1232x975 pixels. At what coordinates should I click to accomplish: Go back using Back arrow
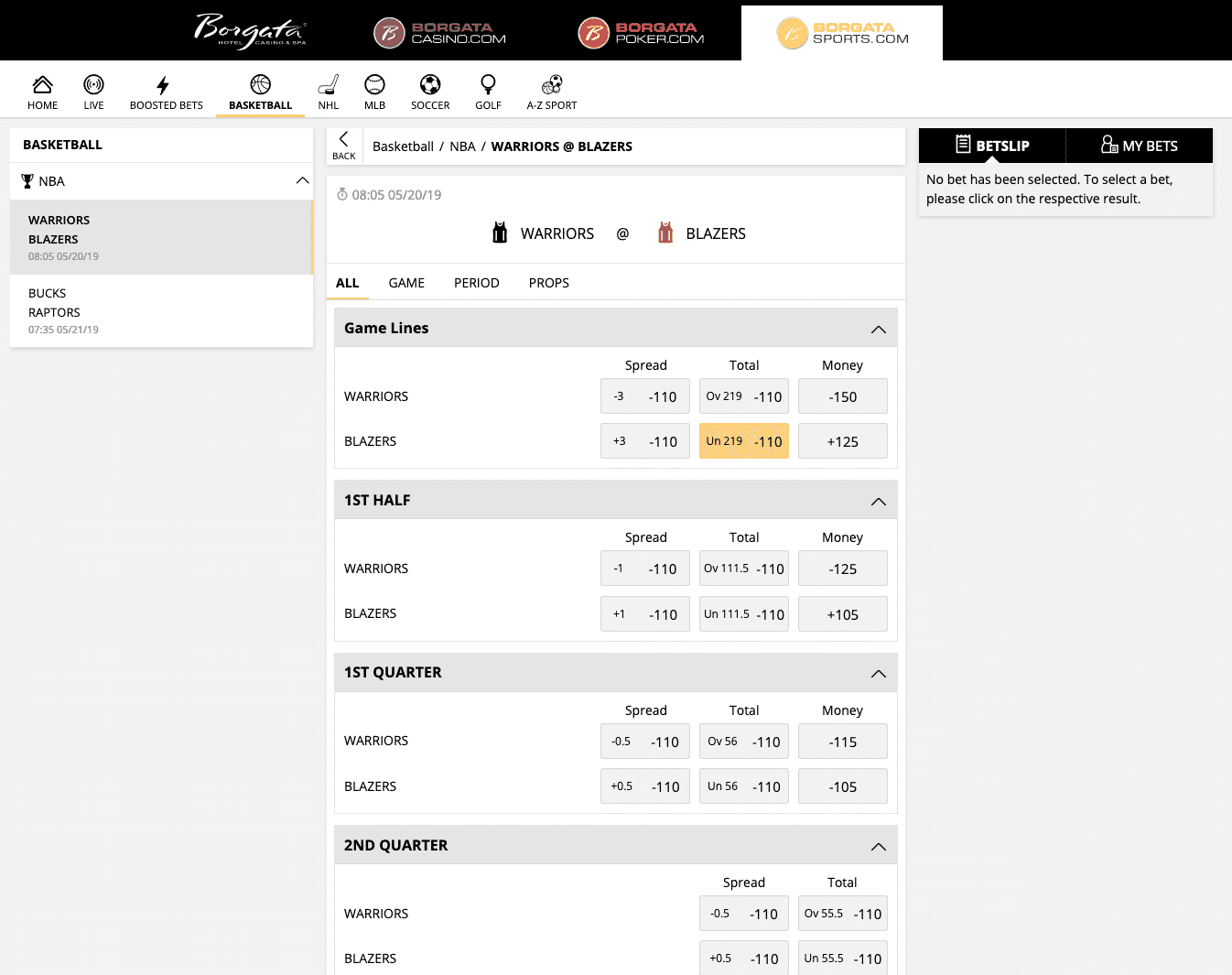click(344, 146)
